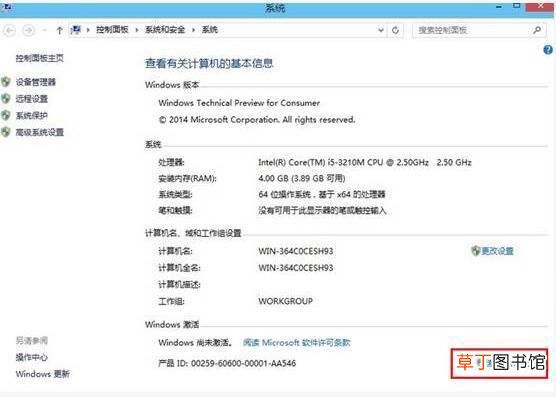
Task: Select 控制面板 in breadcrumb path
Action: 112,30
